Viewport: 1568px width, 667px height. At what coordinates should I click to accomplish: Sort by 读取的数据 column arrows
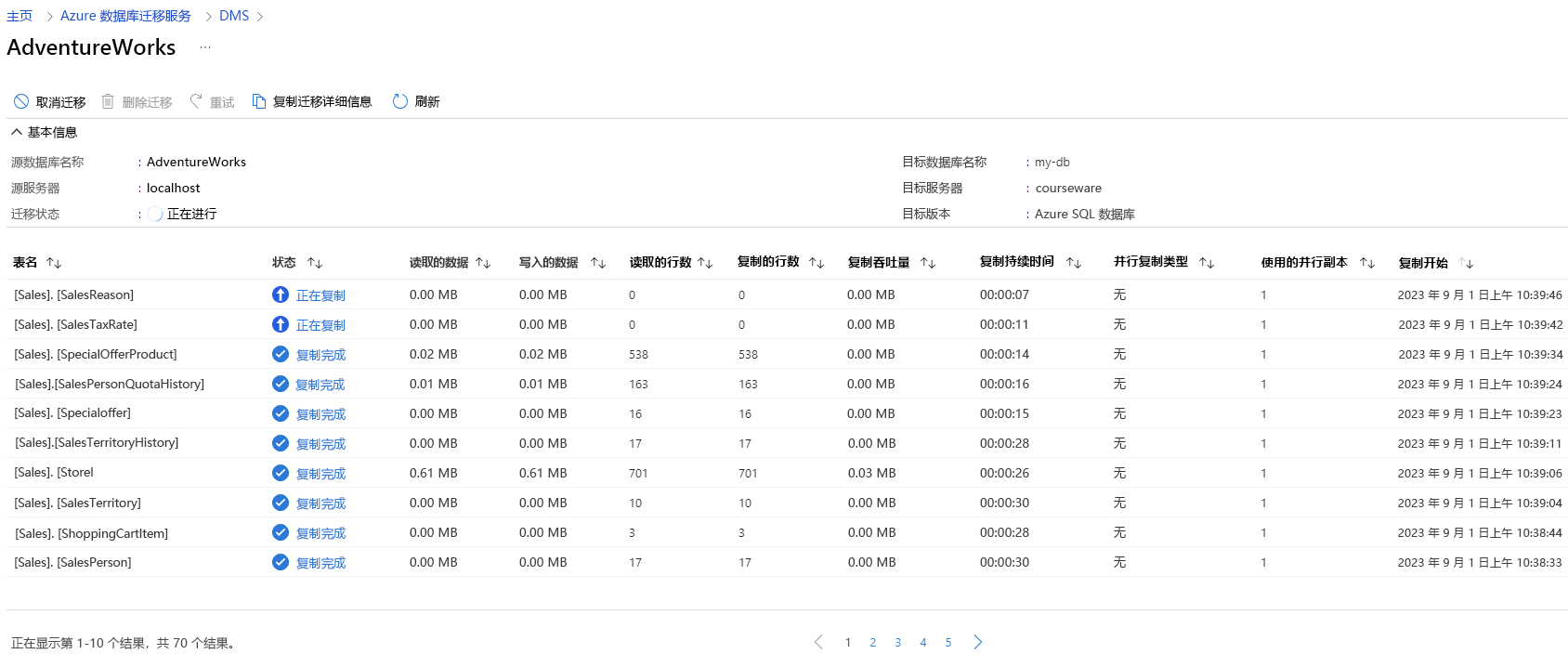483,263
